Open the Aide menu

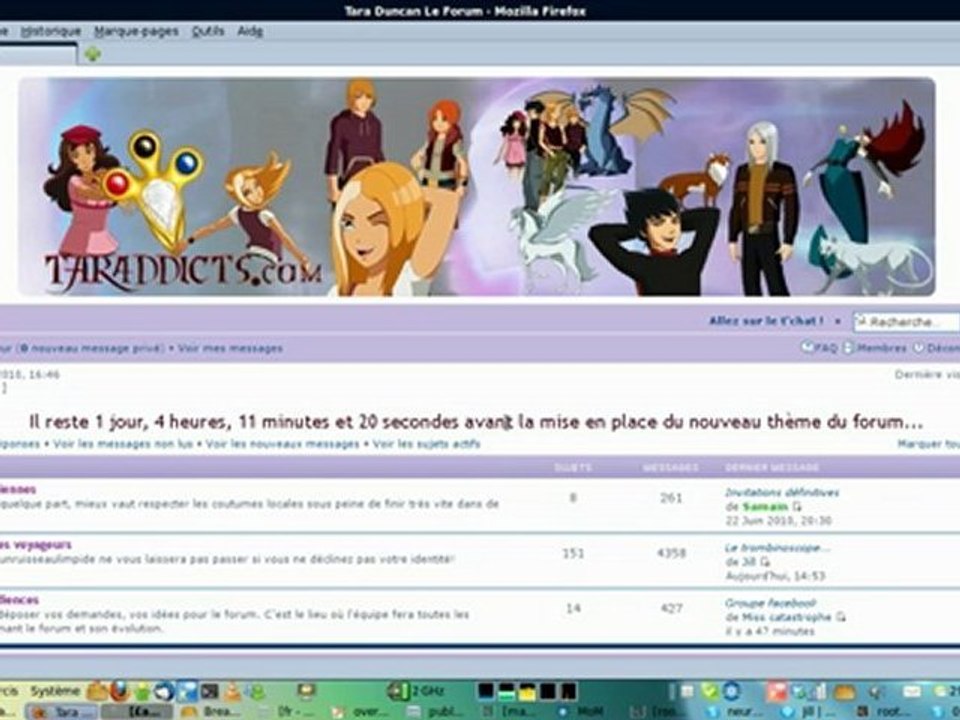tap(250, 31)
